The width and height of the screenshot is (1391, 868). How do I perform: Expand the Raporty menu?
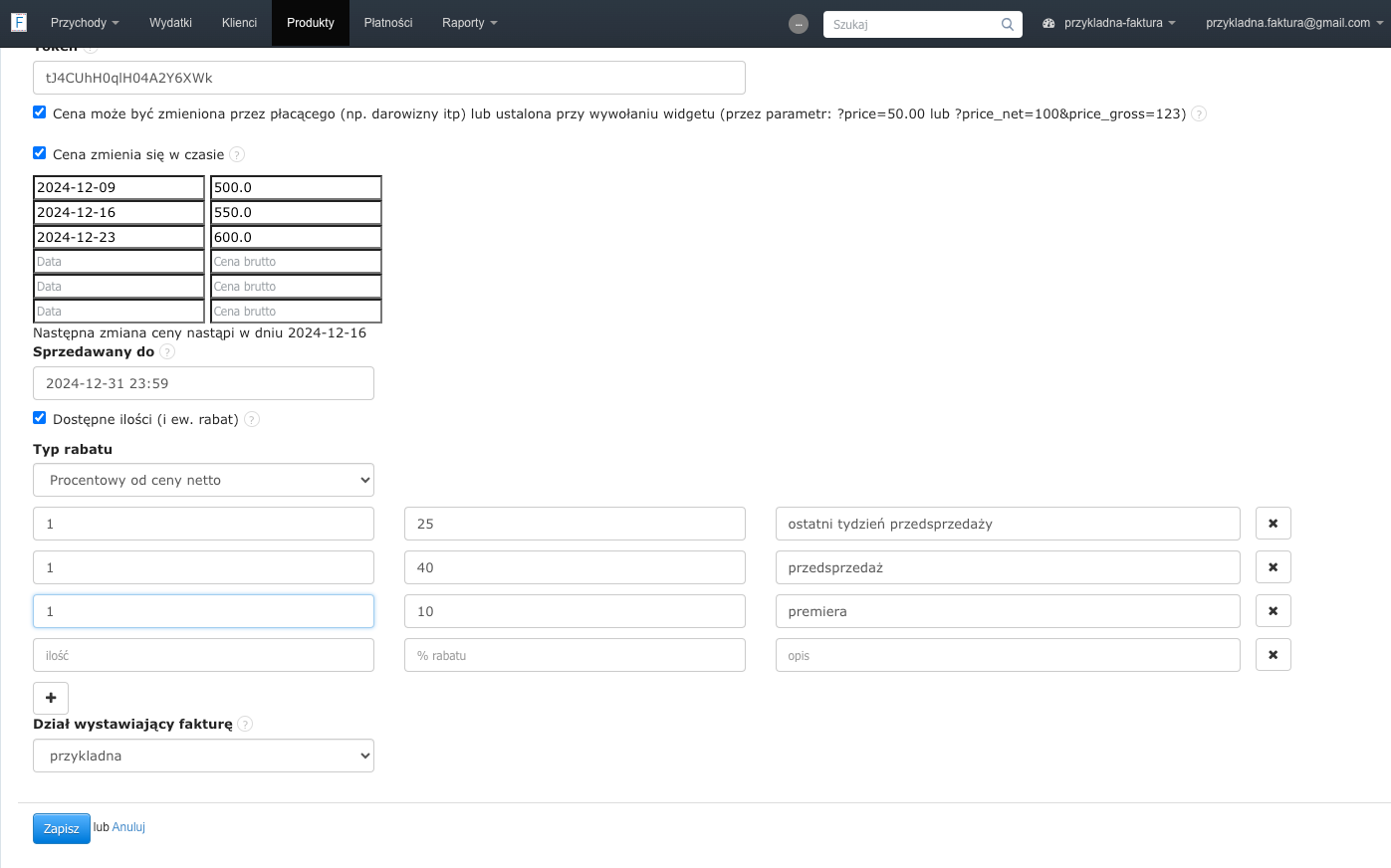pos(470,23)
